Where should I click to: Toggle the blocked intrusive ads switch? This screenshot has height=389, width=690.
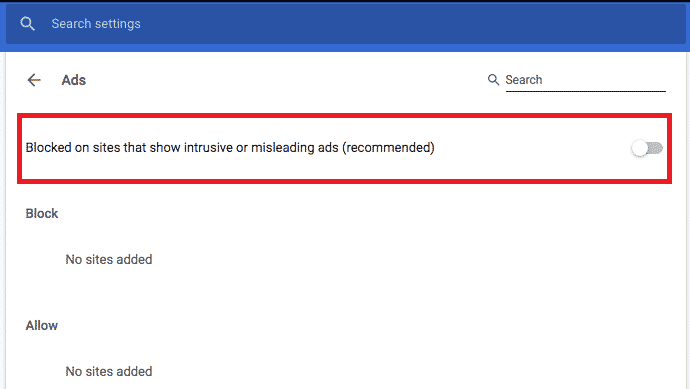(x=646, y=148)
